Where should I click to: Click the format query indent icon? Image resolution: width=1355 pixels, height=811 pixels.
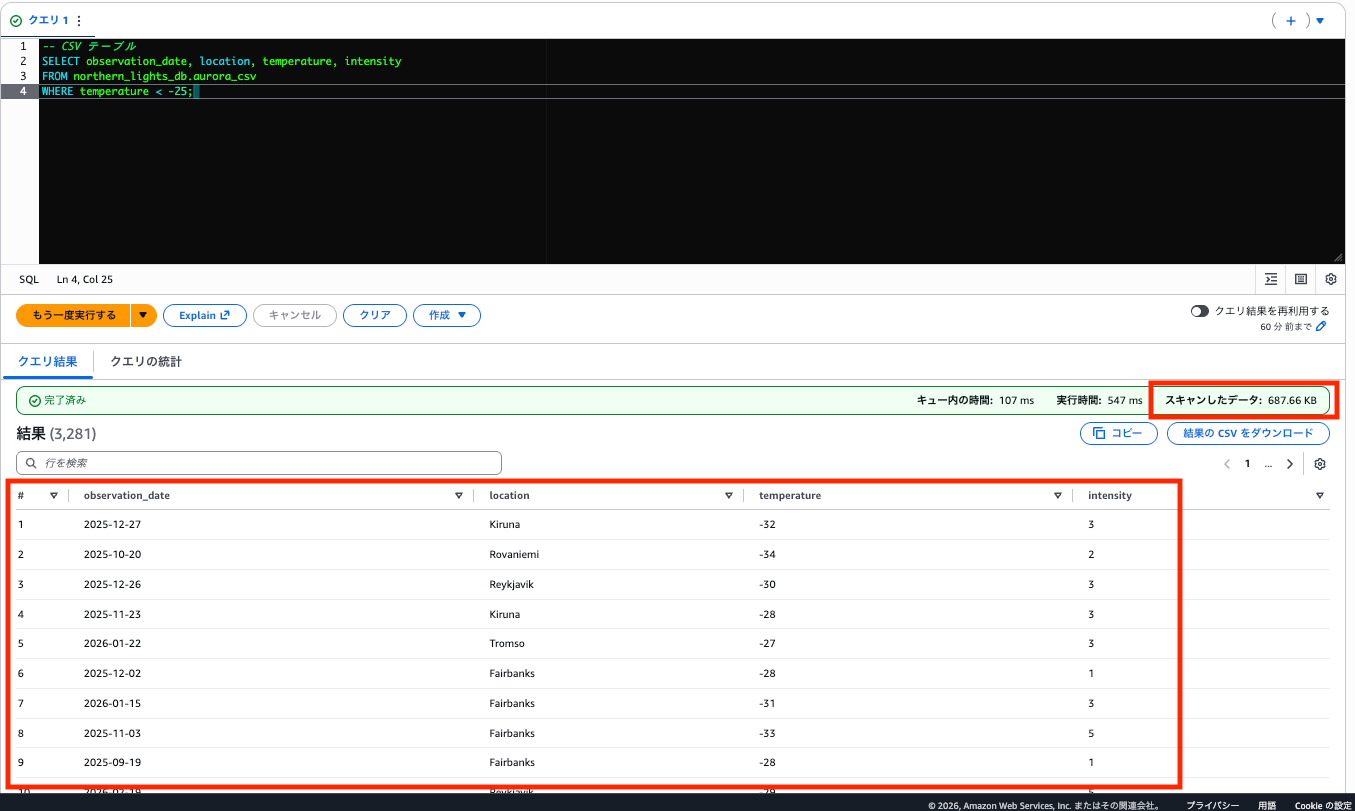pyautogui.click(x=1271, y=280)
